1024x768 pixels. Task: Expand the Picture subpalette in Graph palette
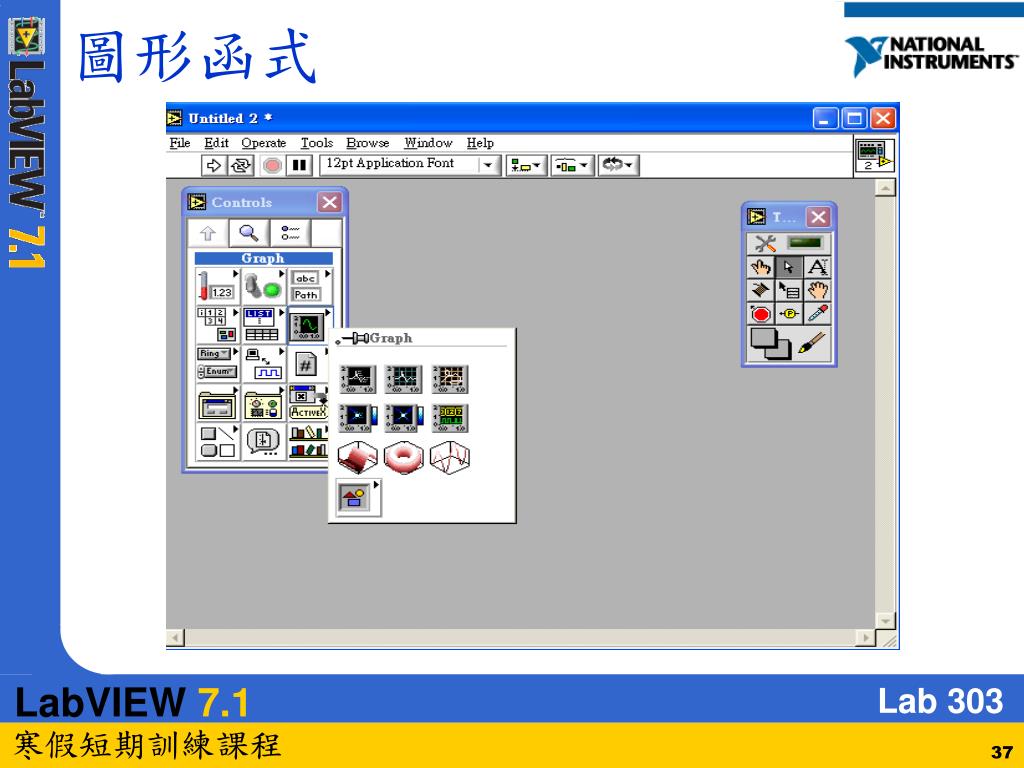[x=358, y=498]
